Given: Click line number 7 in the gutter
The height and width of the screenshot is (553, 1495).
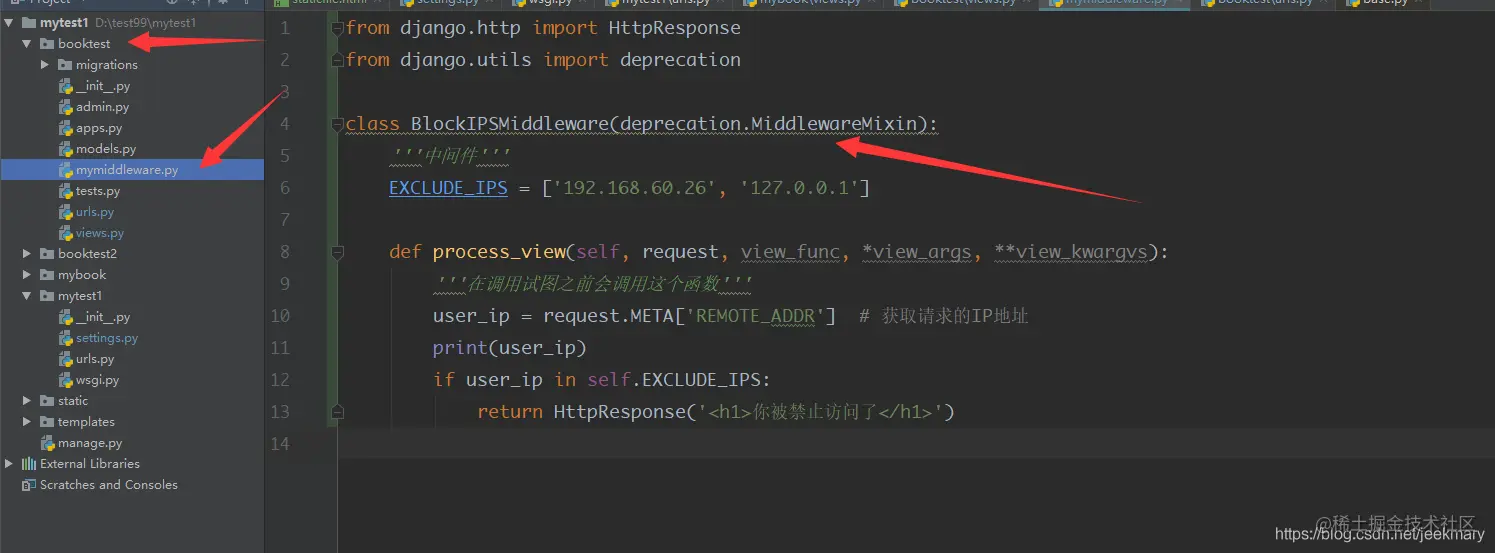Looking at the screenshot, I should pyautogui.click(x=284, y=220).
